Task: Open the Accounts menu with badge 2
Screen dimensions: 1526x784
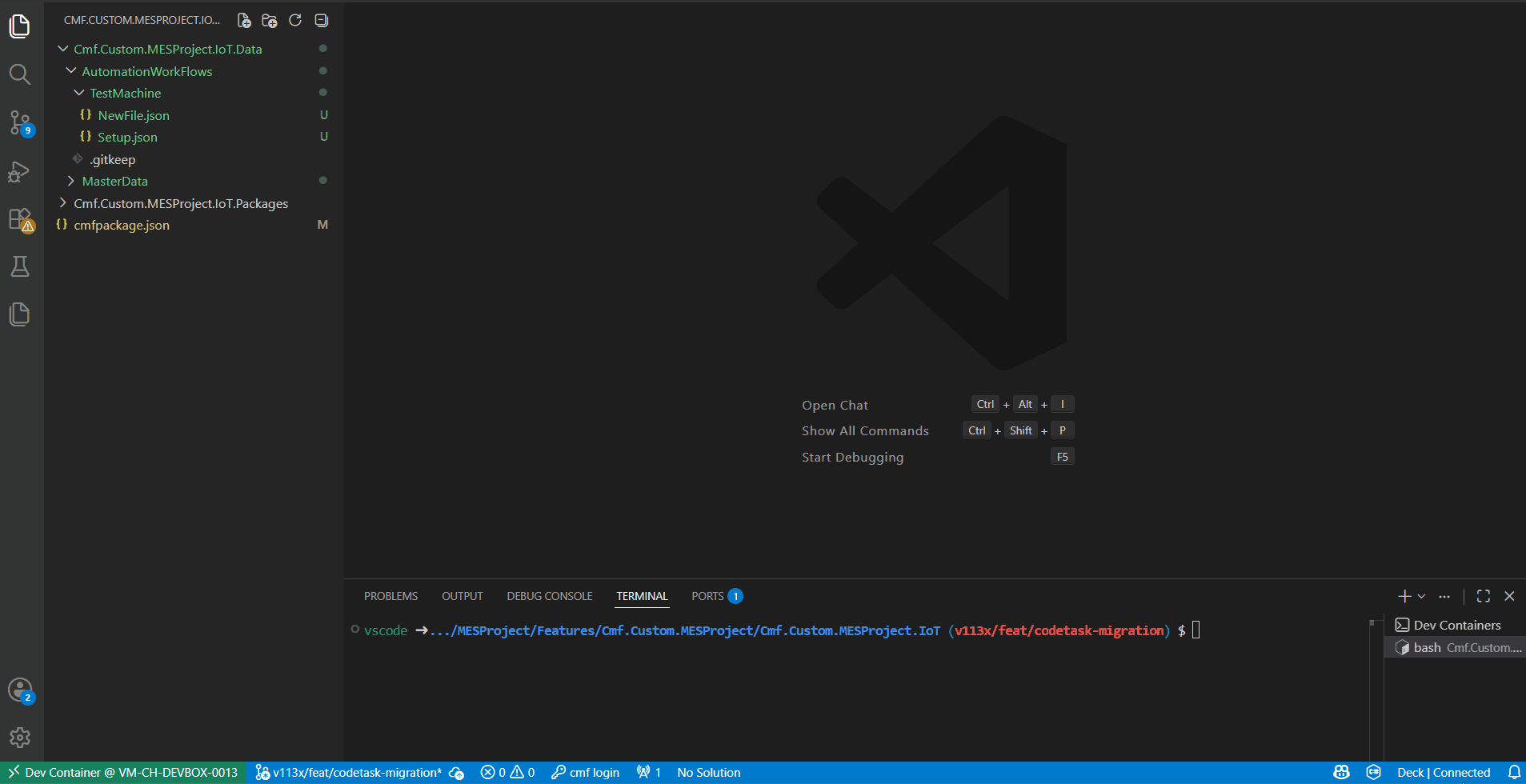Action: click(20, 690)
